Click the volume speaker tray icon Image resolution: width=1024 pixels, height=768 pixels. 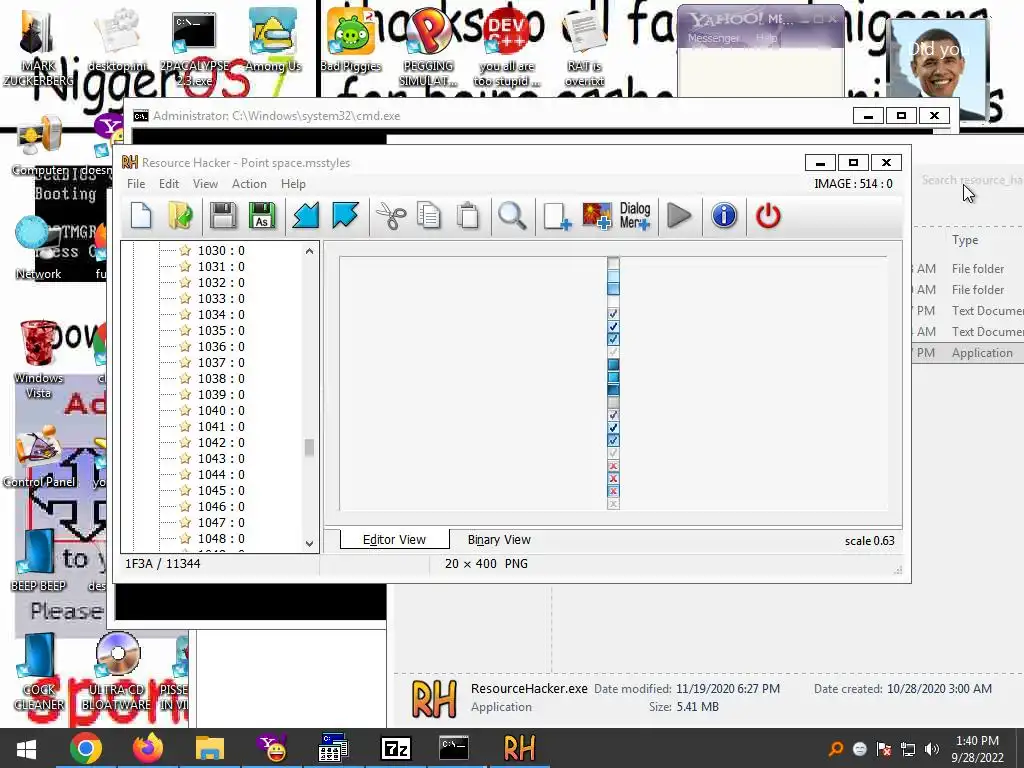[932, 749]
